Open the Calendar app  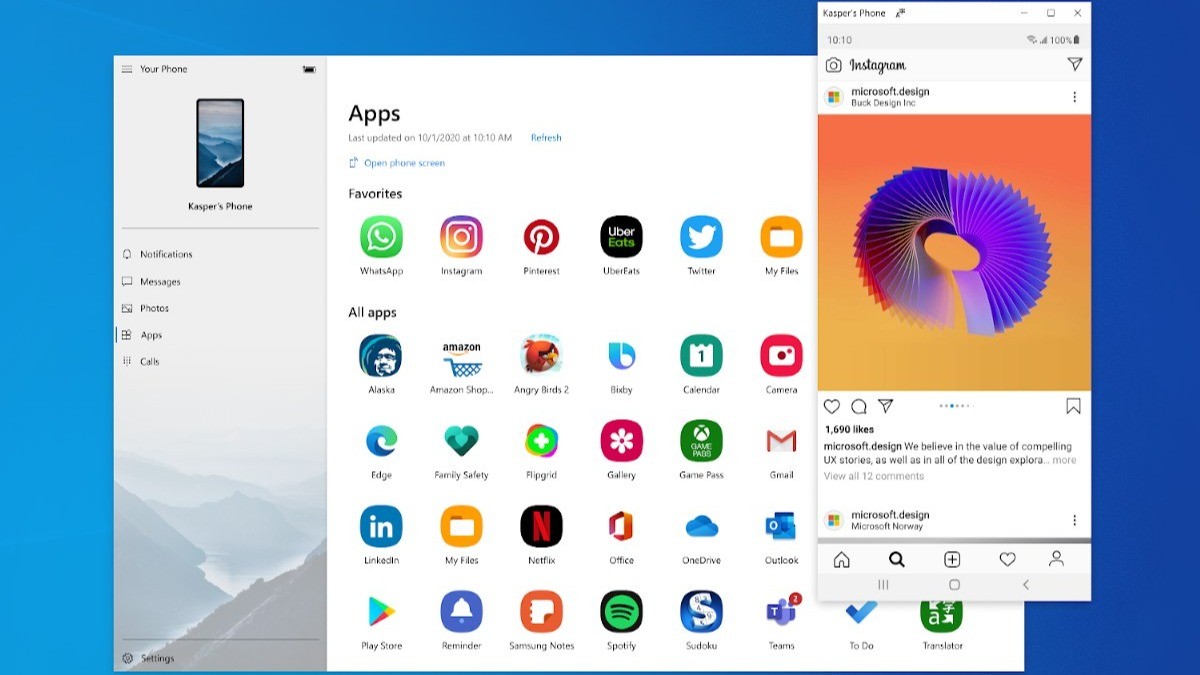click(701, 355)
